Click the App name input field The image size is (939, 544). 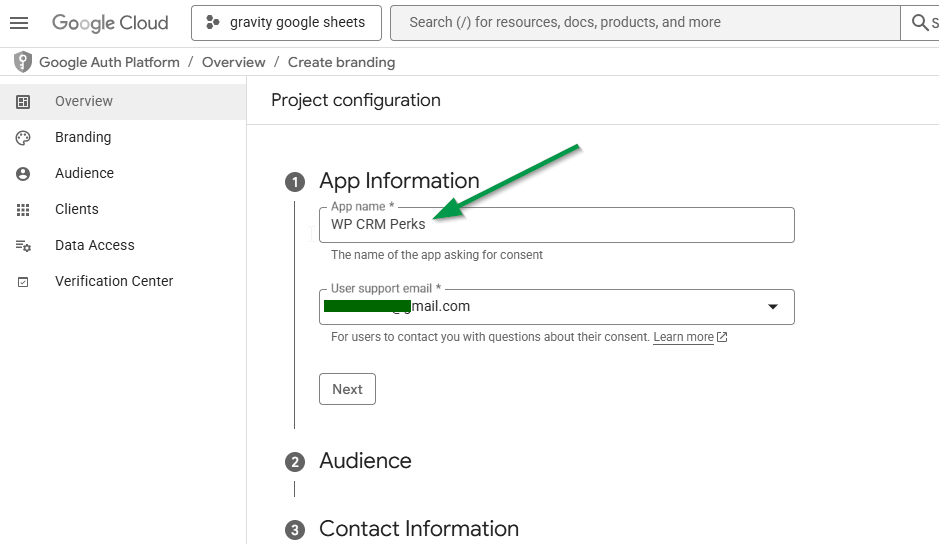(x=557, y=225)
